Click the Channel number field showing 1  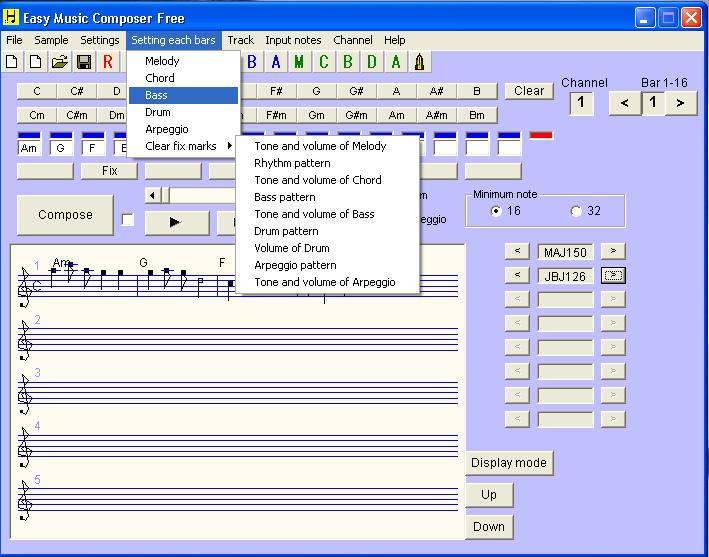click(x=581, y=103)
